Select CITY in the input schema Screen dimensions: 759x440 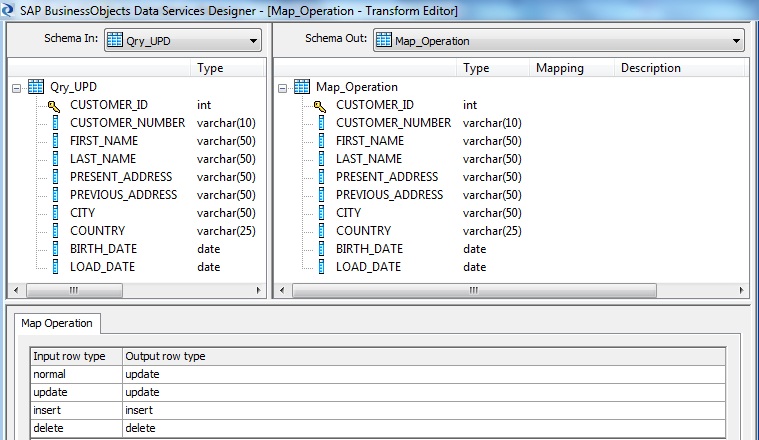point(82,212)
